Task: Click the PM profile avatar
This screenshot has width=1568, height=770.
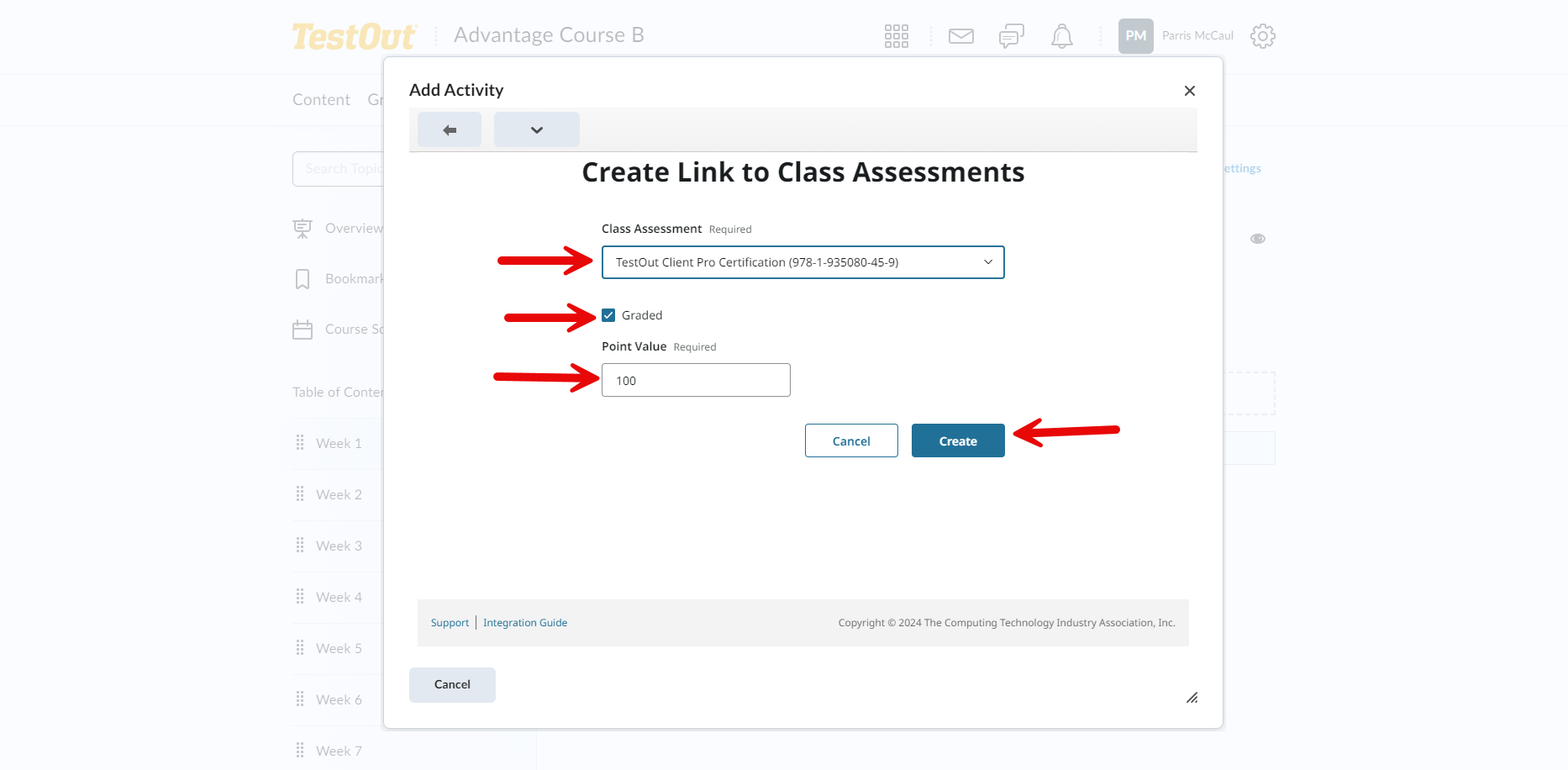Action: 1136,36
